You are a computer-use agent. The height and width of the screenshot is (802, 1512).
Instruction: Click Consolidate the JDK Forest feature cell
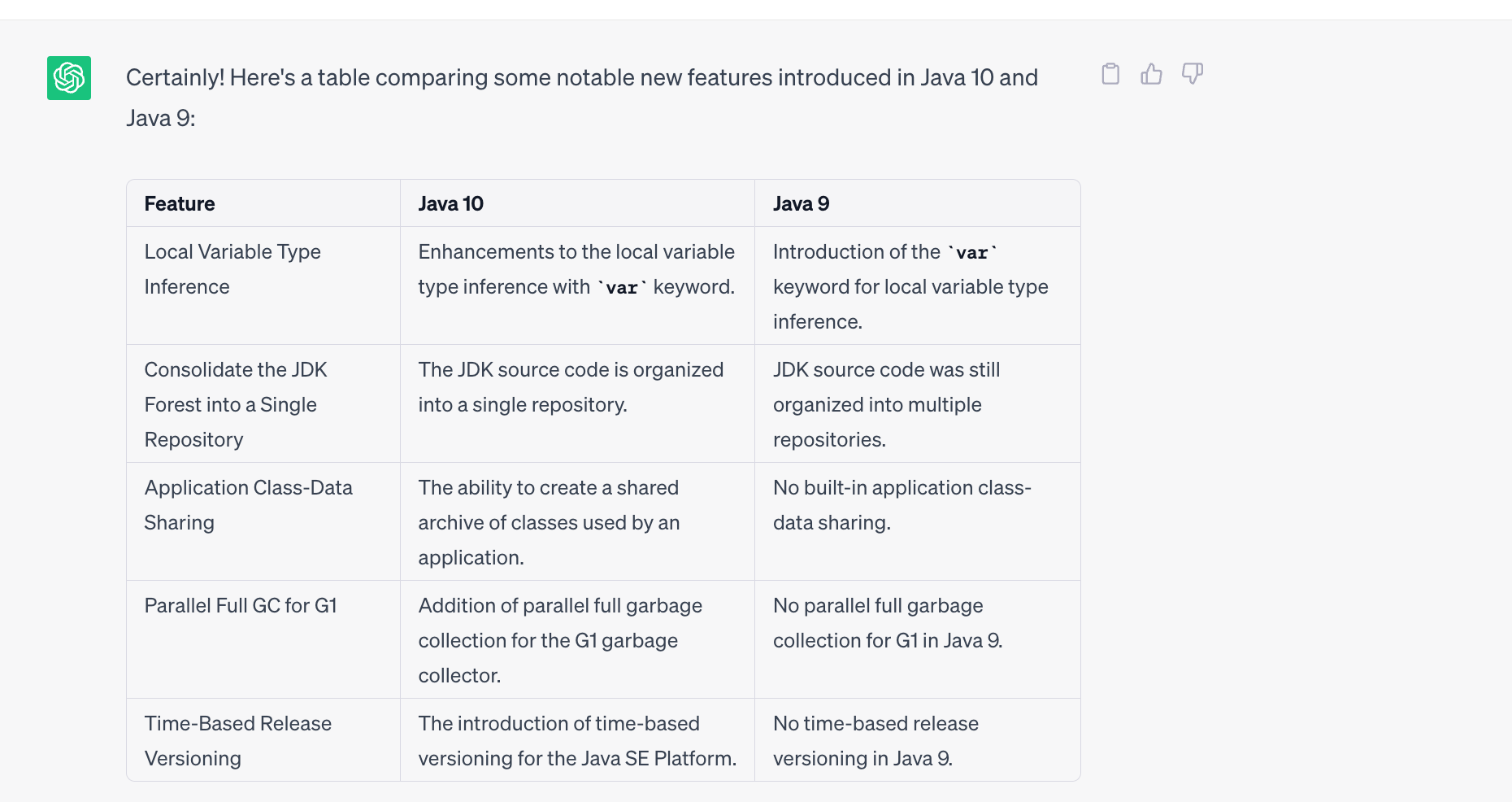263,403
